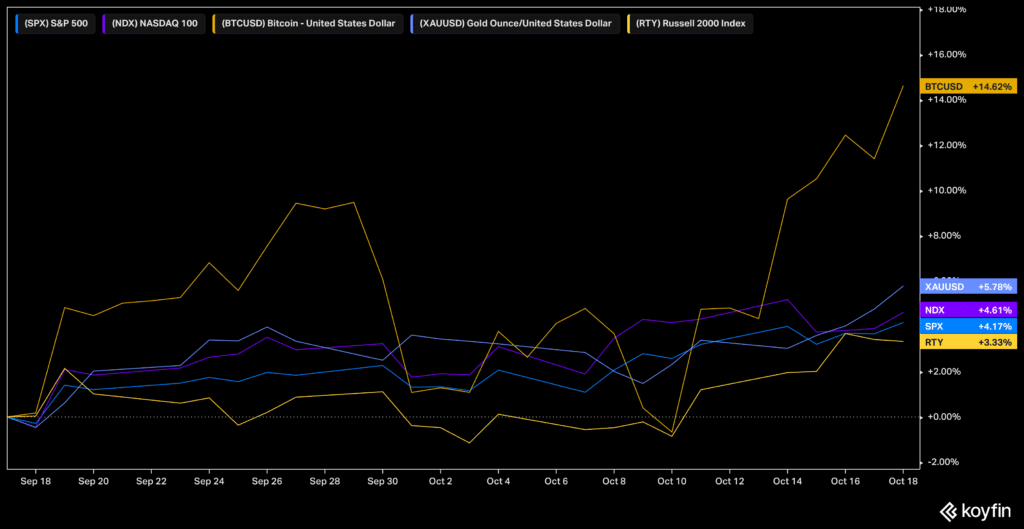Viewport: 1024px width, 529px height.
Task: Click the +14.00% axis label
Action: point(946,100)
